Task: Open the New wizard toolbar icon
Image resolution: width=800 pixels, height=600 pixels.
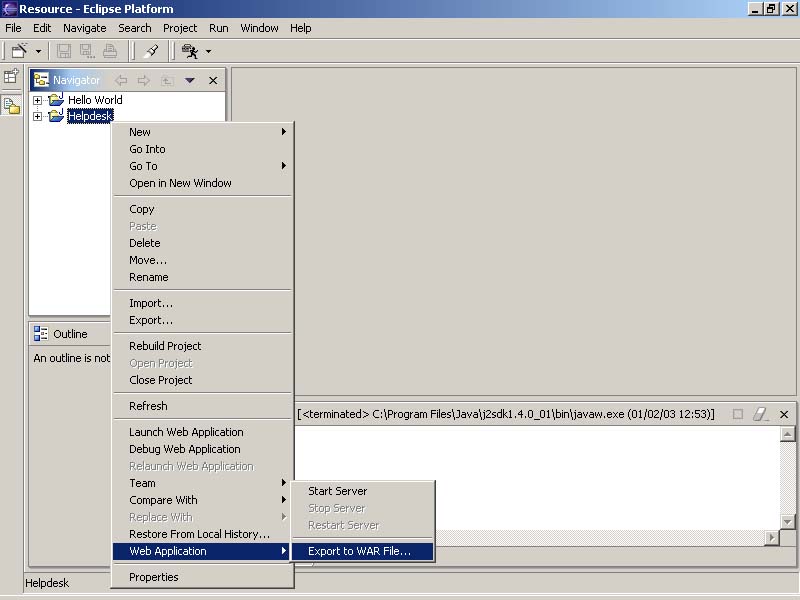Action: tap(19, 51)
